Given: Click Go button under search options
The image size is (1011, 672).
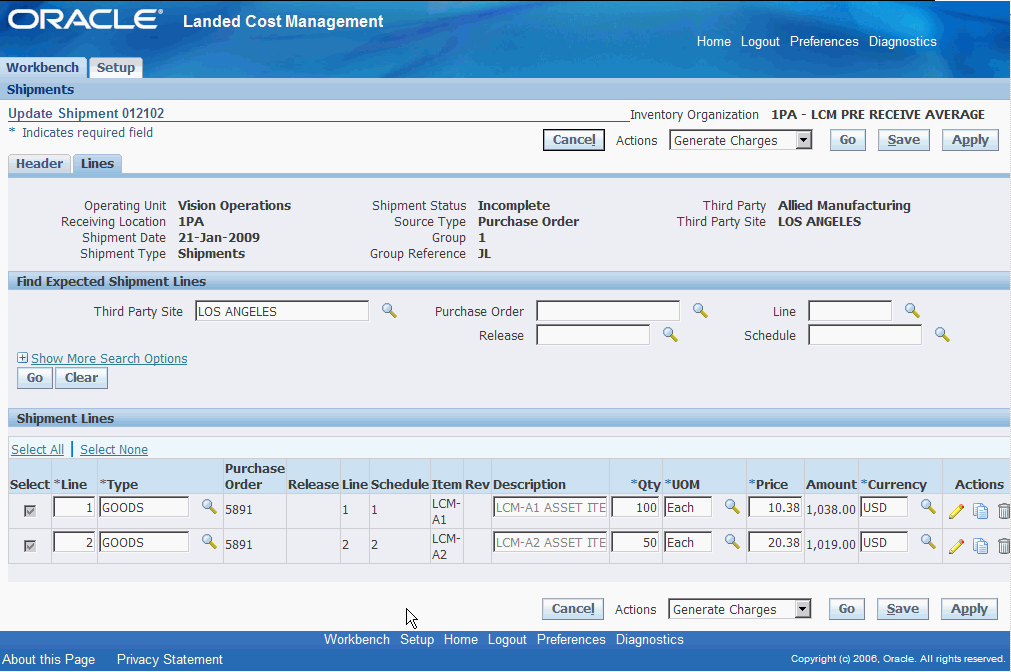Looking at the screenshot, I should (35, 378).
